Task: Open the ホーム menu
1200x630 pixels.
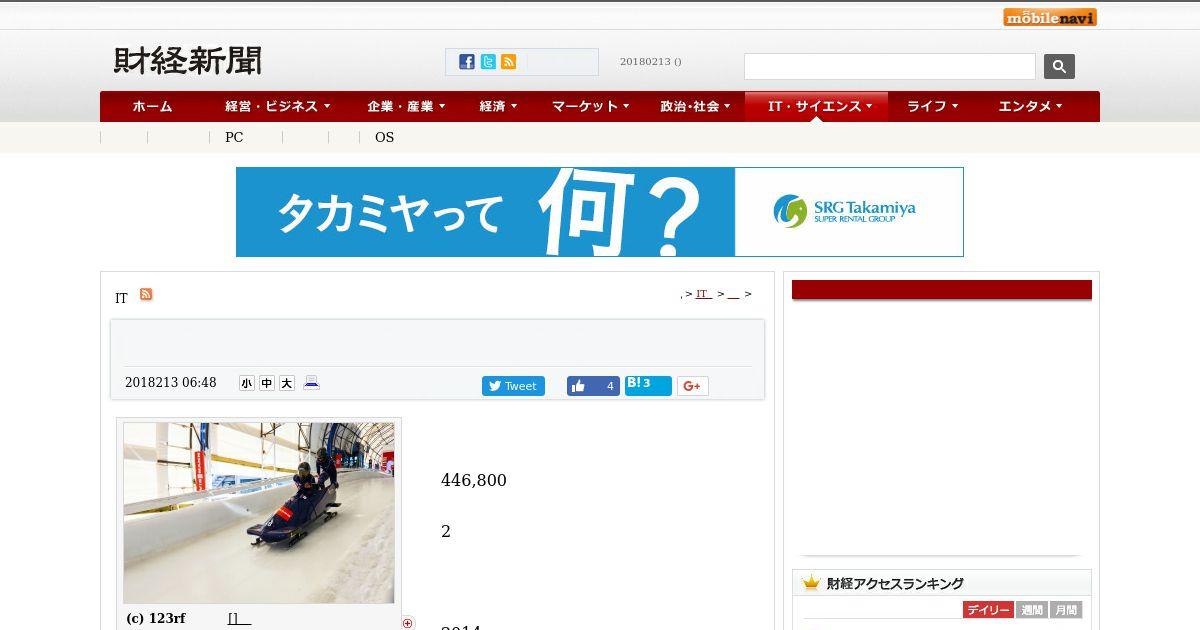Action: (152, 106)
